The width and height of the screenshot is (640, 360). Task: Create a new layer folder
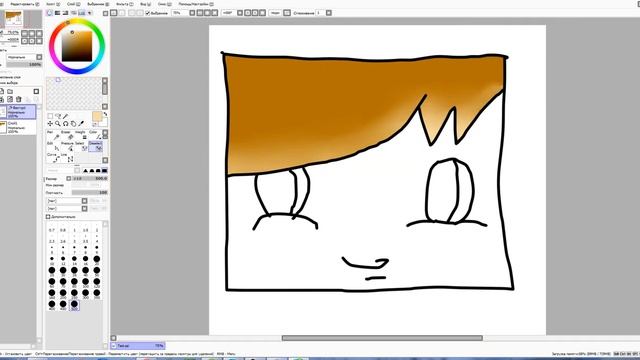10,91
